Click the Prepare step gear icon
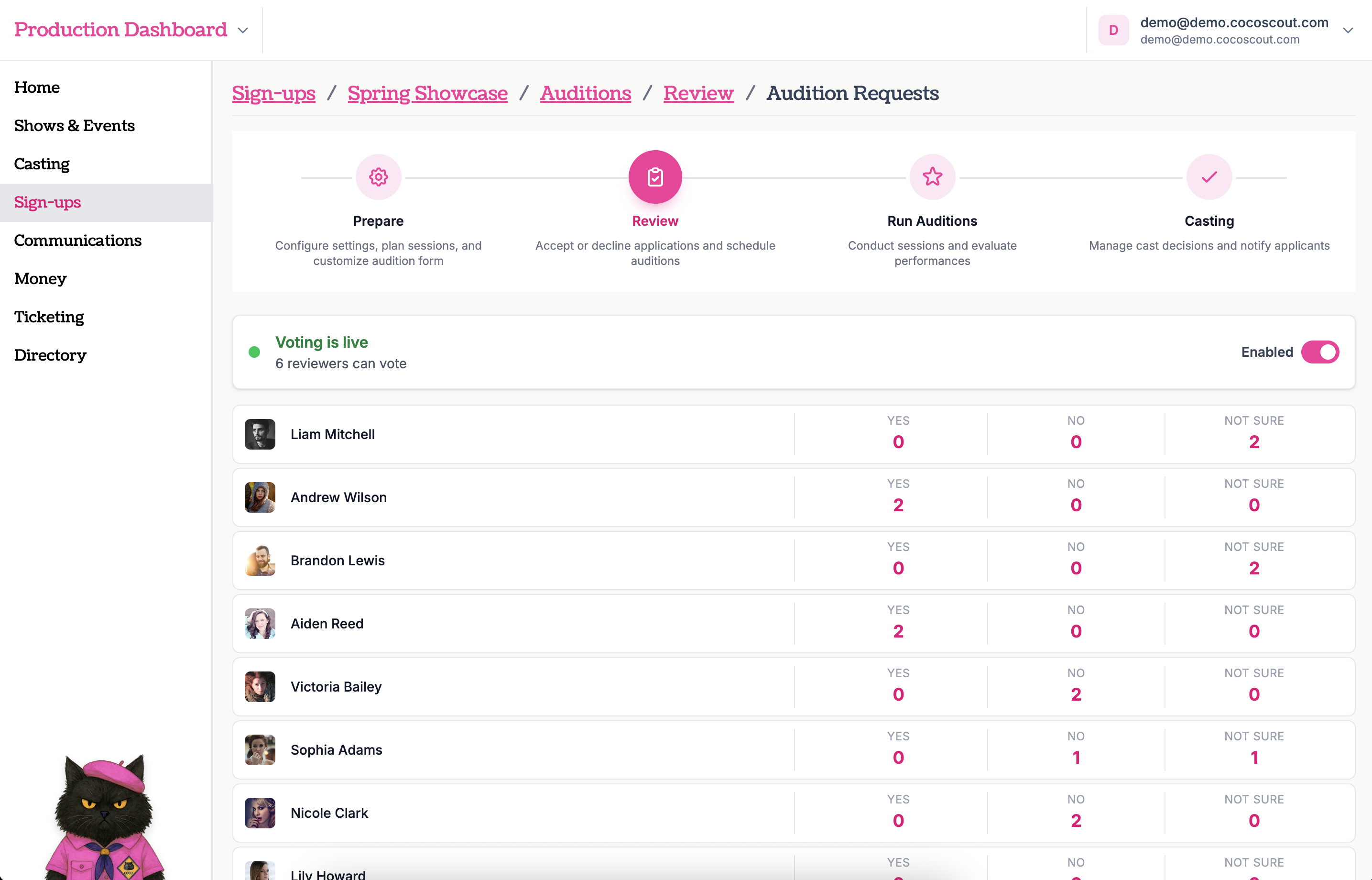This screenshot has width=1372, height=880. click(378, 177)
